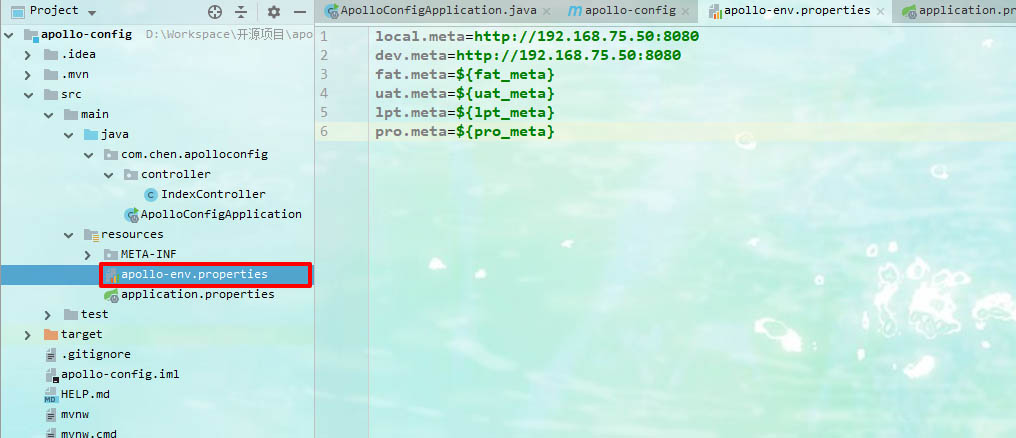
Task: Open the Project view dropdown
Action: 91,12
